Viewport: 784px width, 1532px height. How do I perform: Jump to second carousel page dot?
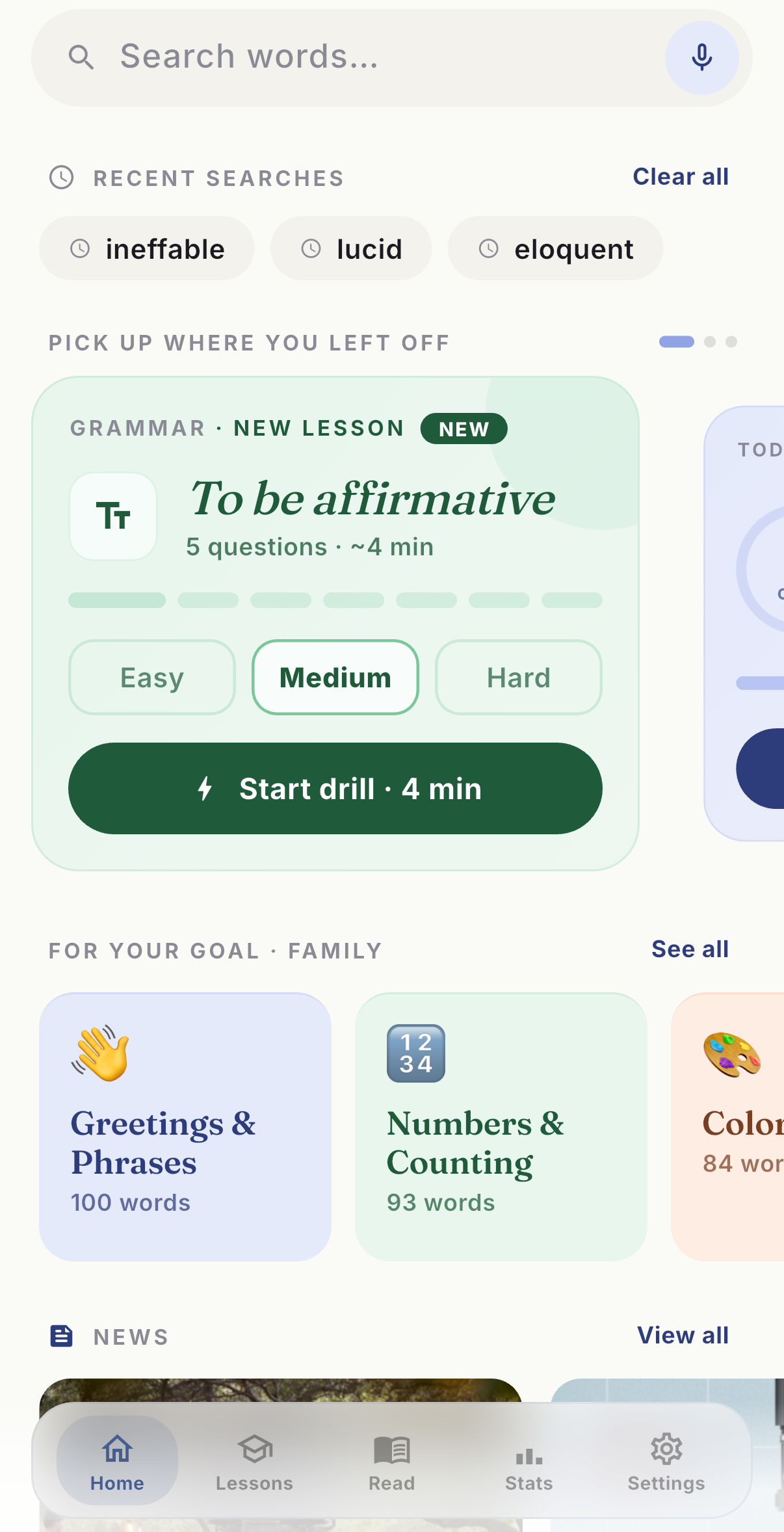pyautogui.click(x=710, y=341)
